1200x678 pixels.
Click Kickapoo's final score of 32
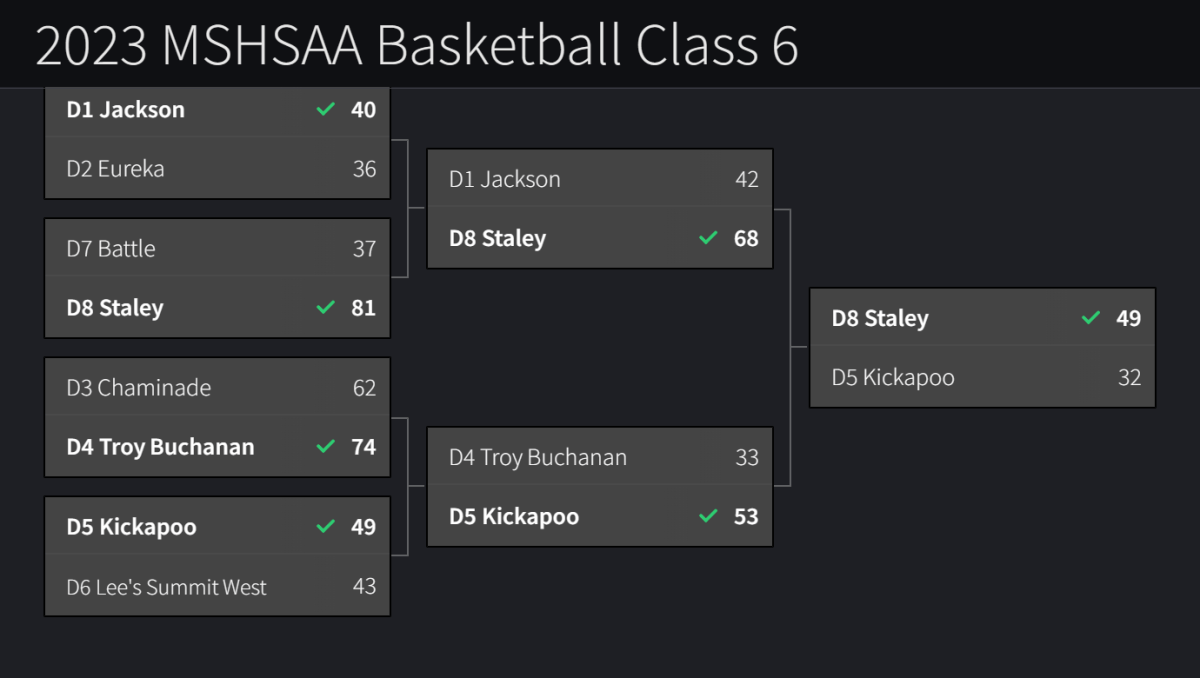click(x=1129, y=377)
